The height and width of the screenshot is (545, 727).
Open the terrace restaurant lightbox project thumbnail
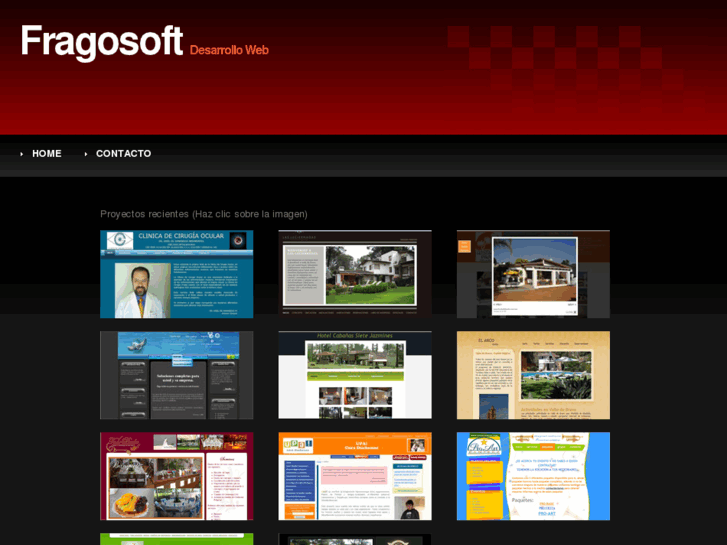click(x=533, y=274)
